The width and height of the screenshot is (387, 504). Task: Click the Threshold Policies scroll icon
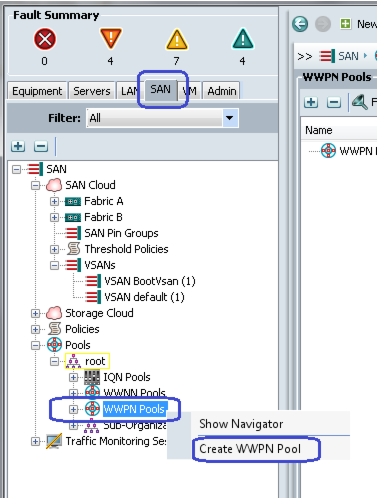pos(74,249)
